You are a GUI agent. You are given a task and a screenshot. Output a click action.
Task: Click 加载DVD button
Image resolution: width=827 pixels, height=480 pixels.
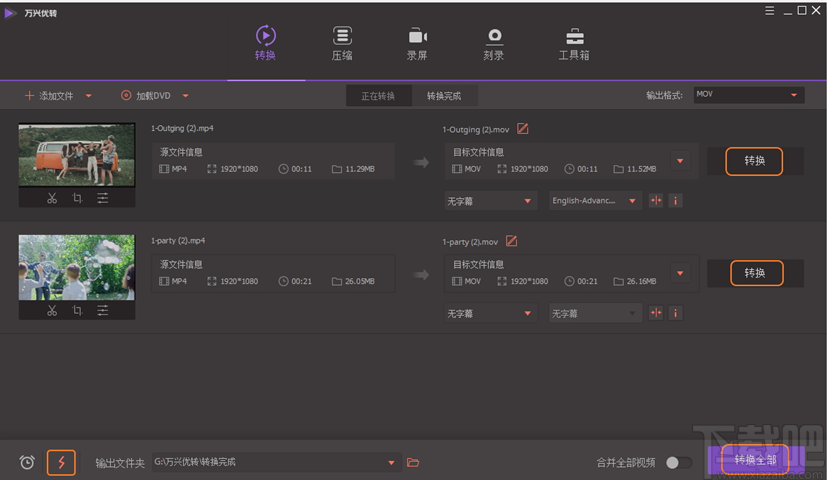146,95
